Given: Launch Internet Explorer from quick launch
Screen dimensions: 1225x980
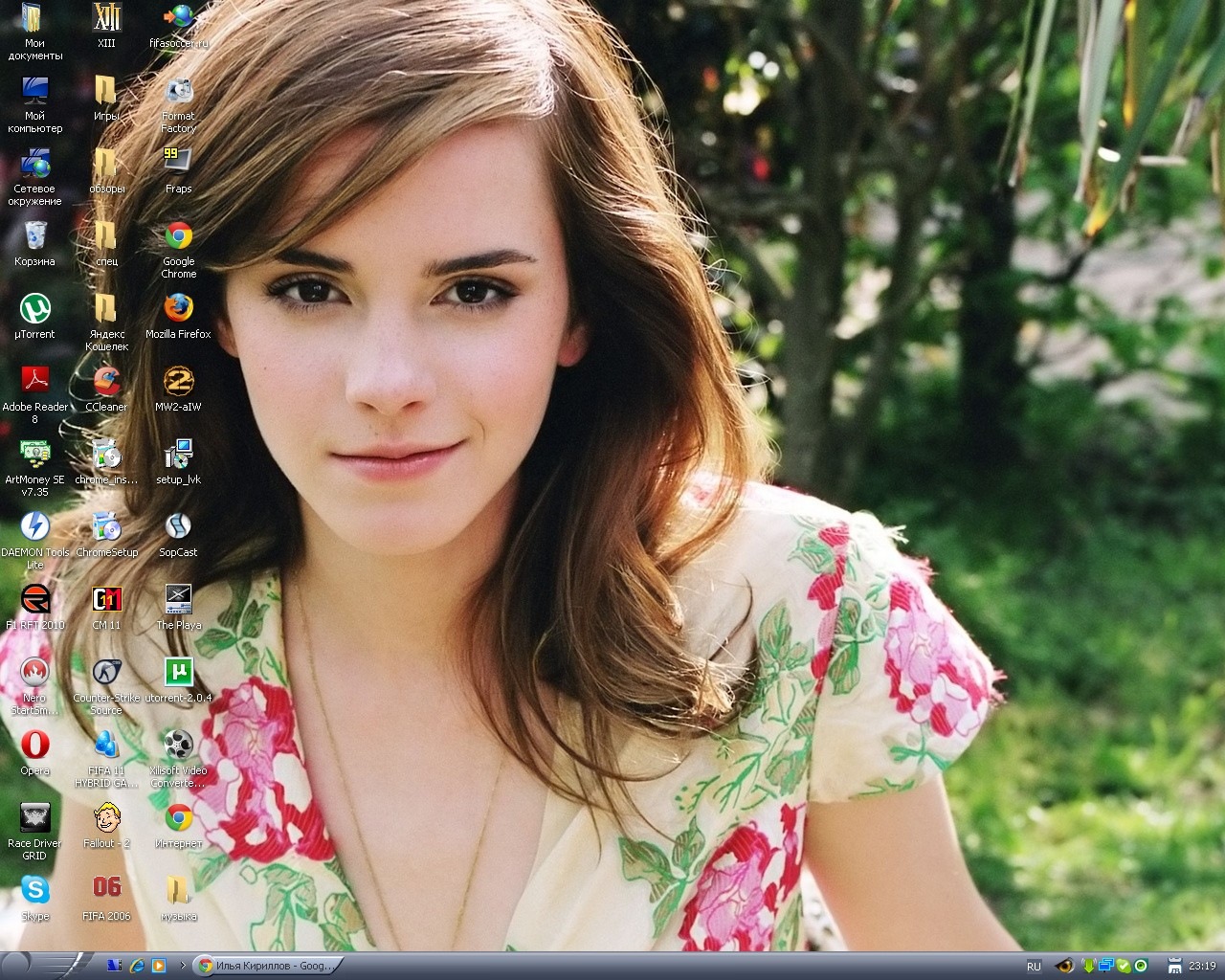Looking at the screenshot, I should [137, 966].
